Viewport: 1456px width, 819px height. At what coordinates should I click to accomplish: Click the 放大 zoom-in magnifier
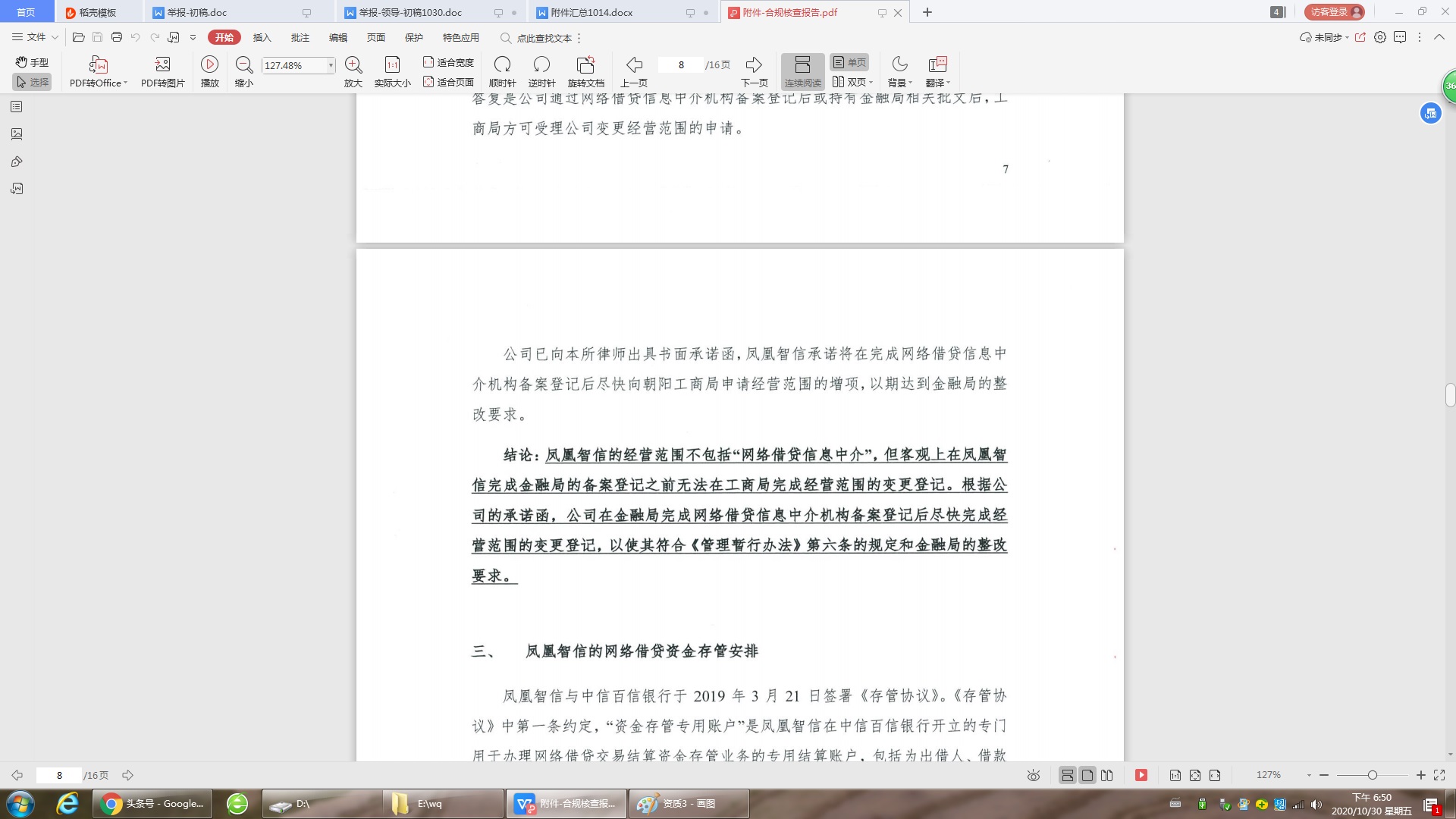[x=353, y=72]
